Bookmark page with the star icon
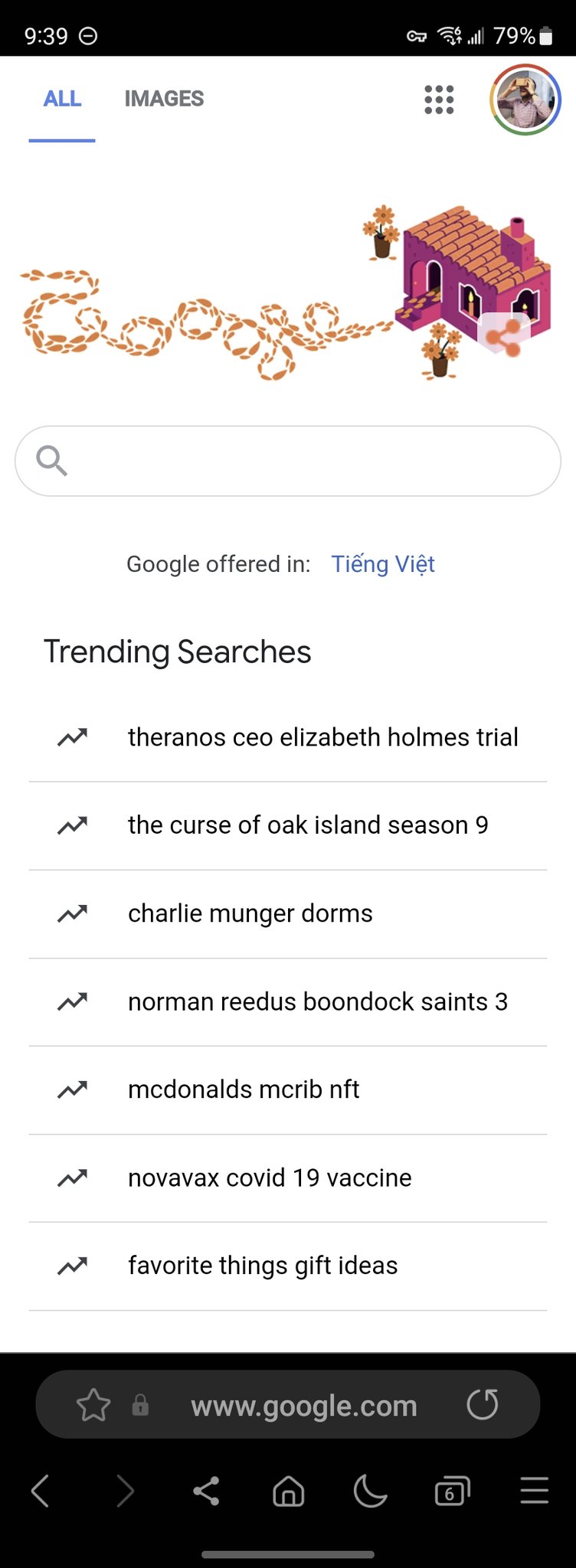This screenshot has height=1568, width=576. click(93, 1406)
